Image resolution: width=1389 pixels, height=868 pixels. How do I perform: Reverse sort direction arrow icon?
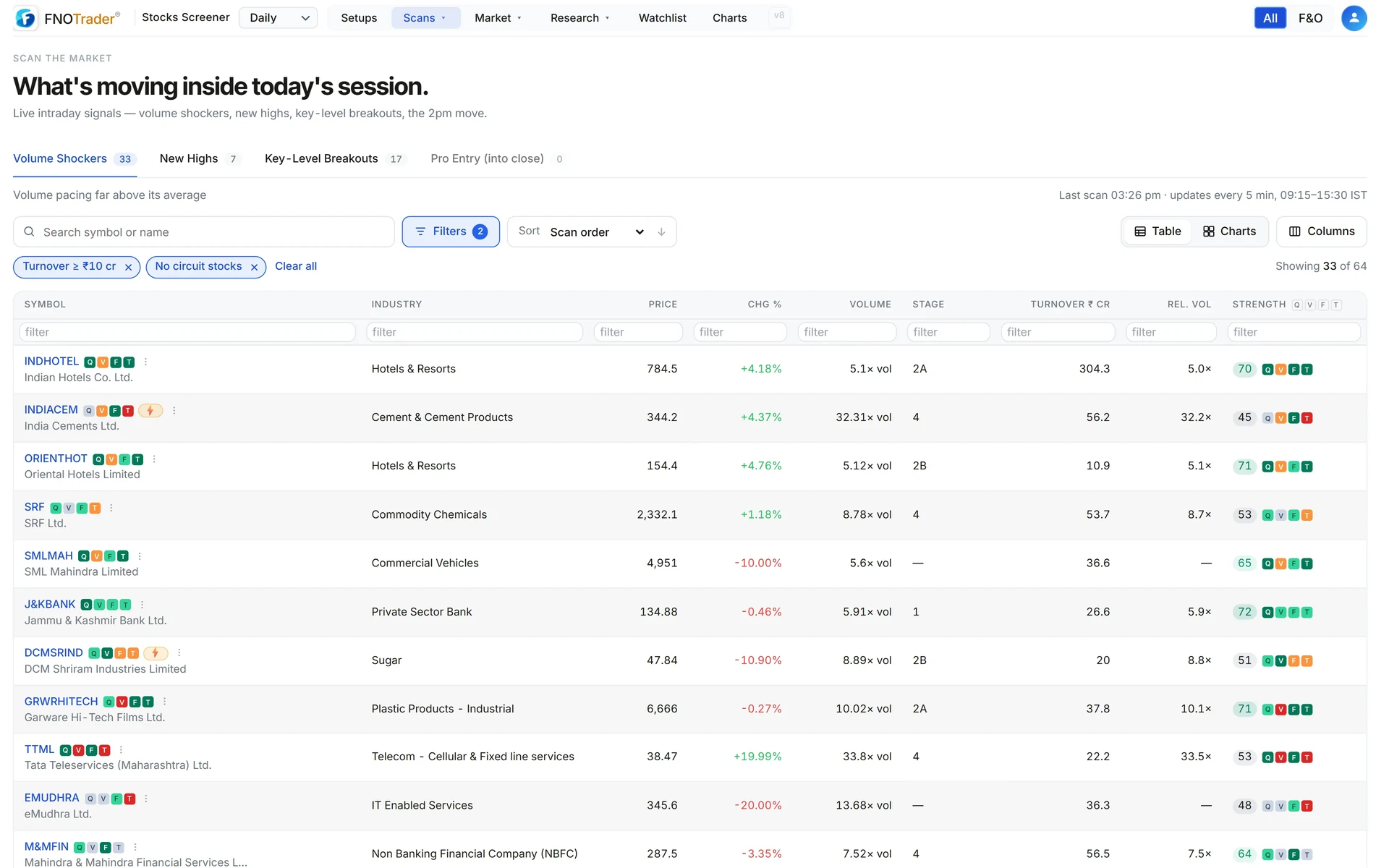coord(661,231)
